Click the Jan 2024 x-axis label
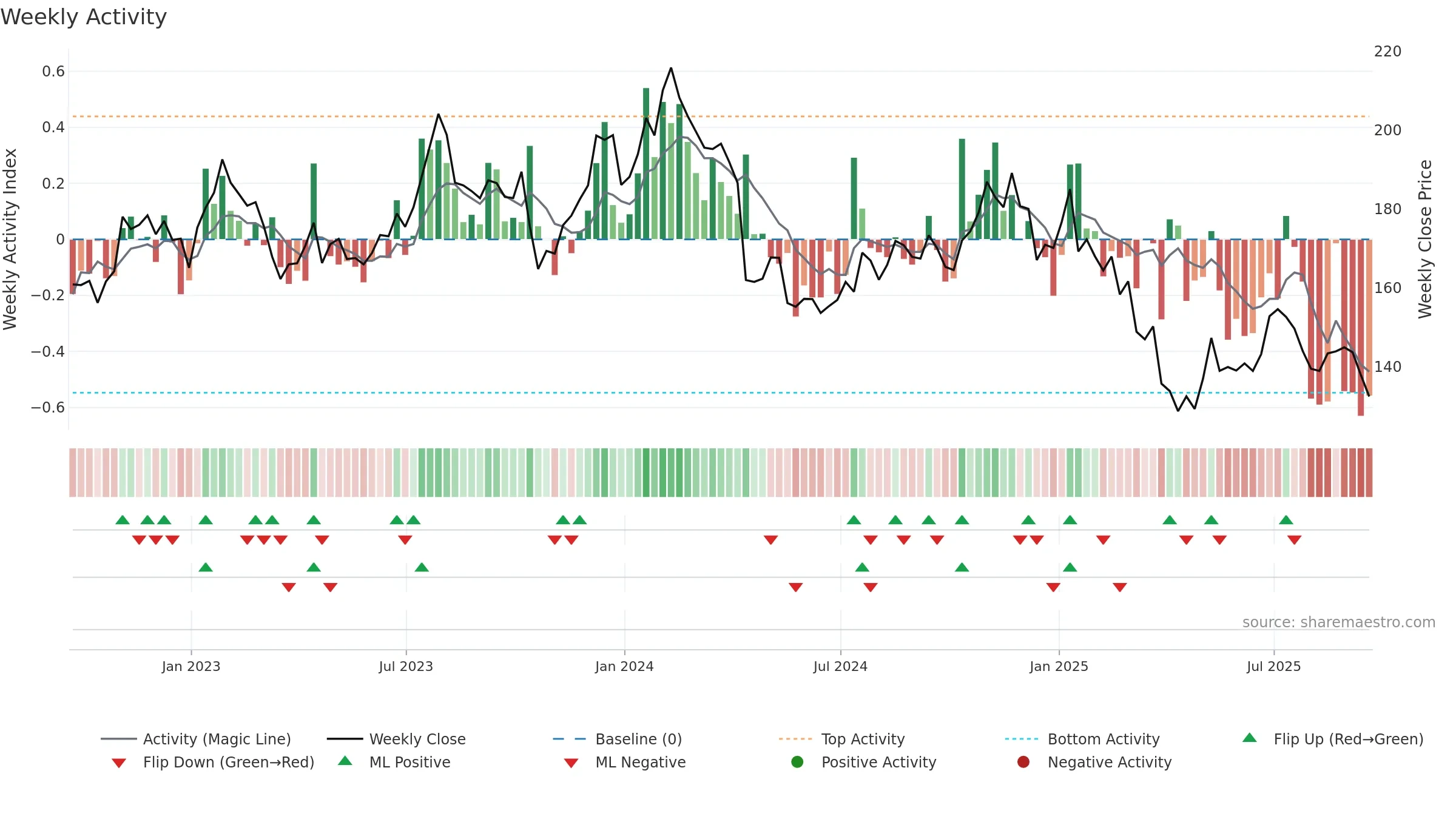 click(x=624, y=666)
